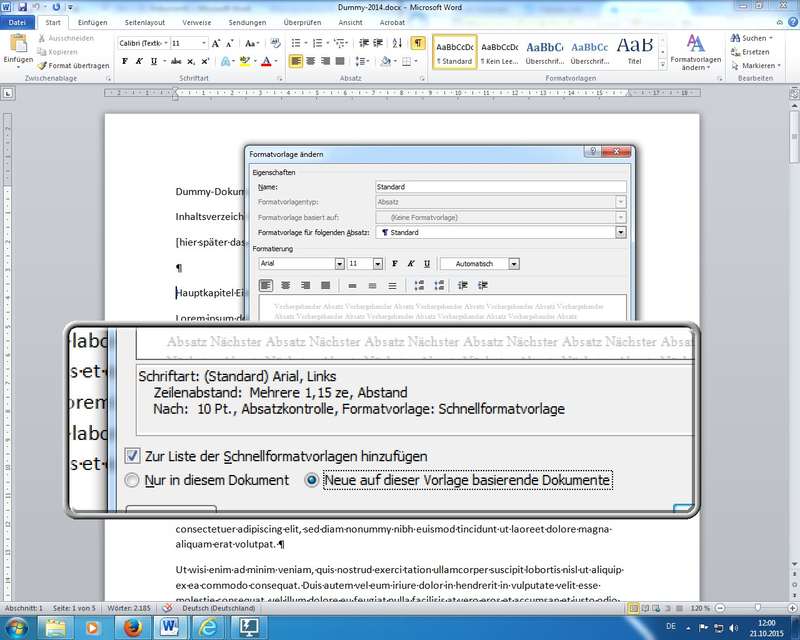Increase indent icon in the Formatvorlage dialog

click(483, 286)
